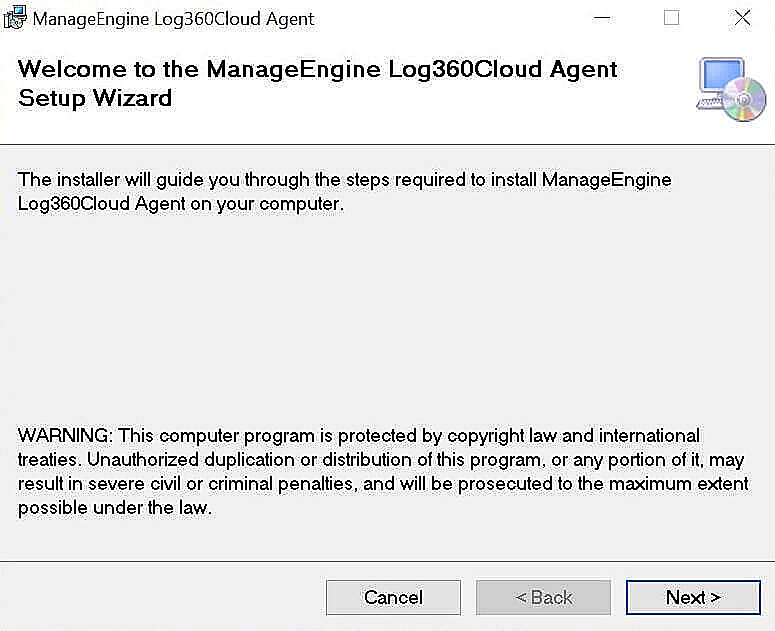Click the maximize button in the title bar
The height and width of the screenshot is (631, 775).
[x=672, y=18]
